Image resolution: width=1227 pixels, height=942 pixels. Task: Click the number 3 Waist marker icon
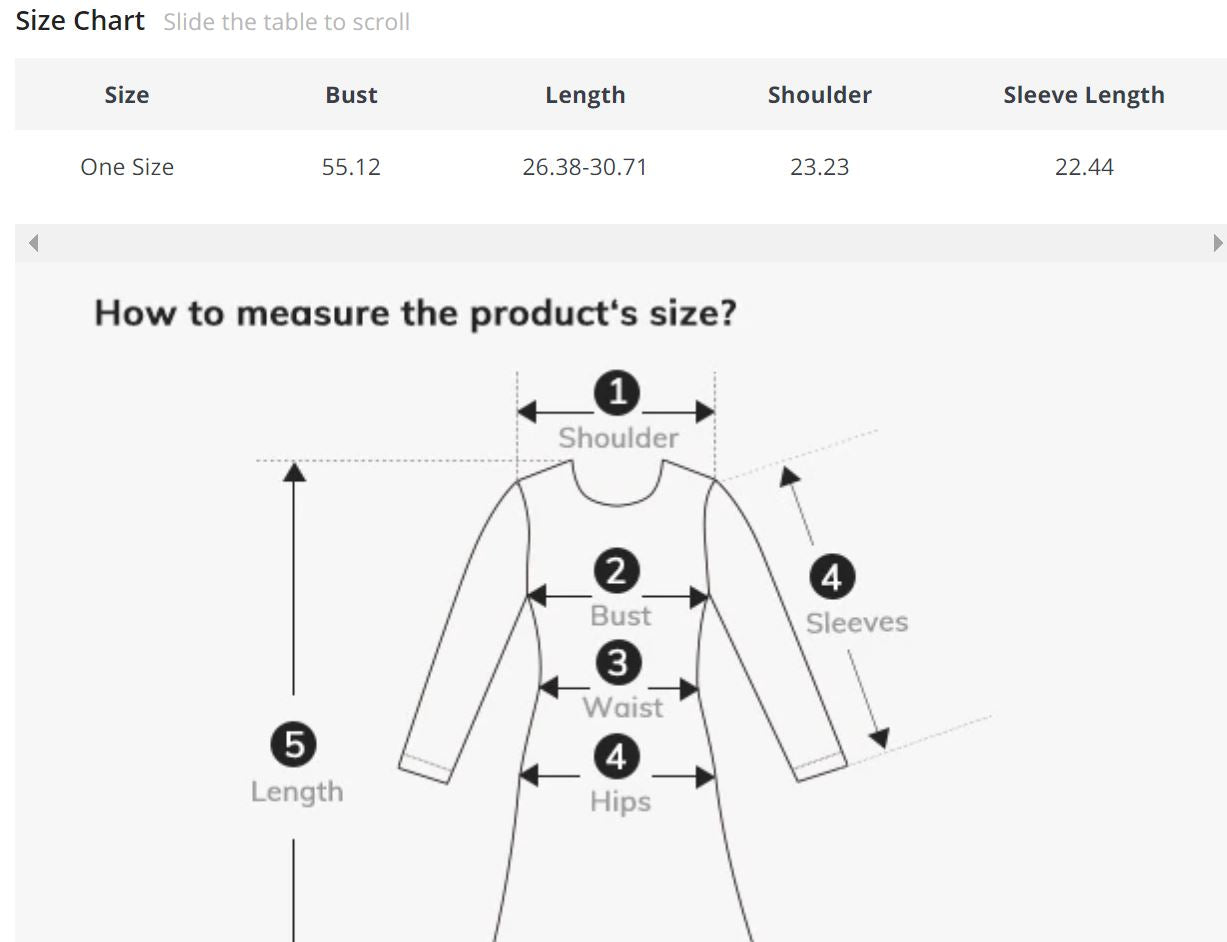point(618,663)
